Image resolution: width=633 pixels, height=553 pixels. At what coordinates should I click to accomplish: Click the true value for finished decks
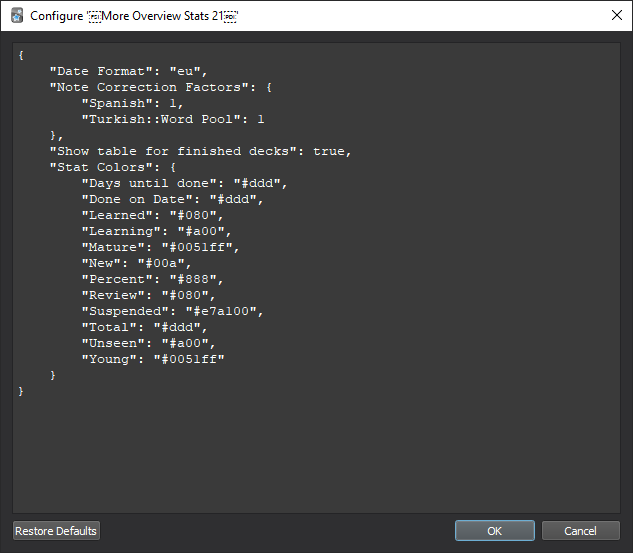[x=329, y=152]
